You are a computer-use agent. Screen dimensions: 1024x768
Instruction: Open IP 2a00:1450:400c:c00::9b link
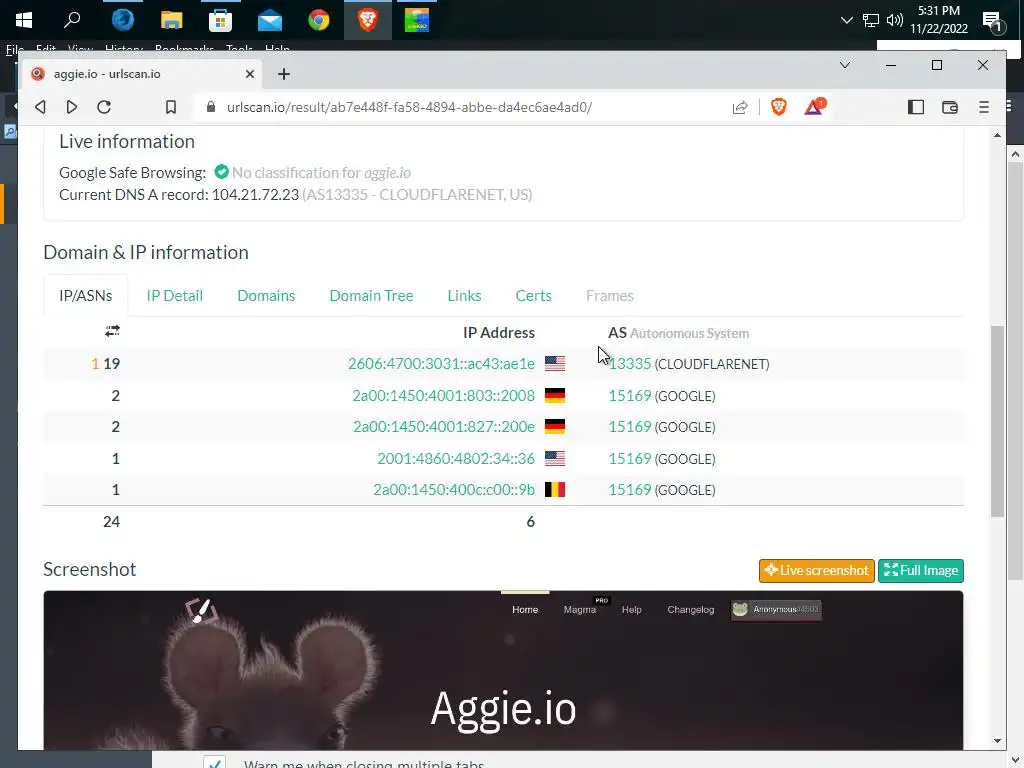454,490
